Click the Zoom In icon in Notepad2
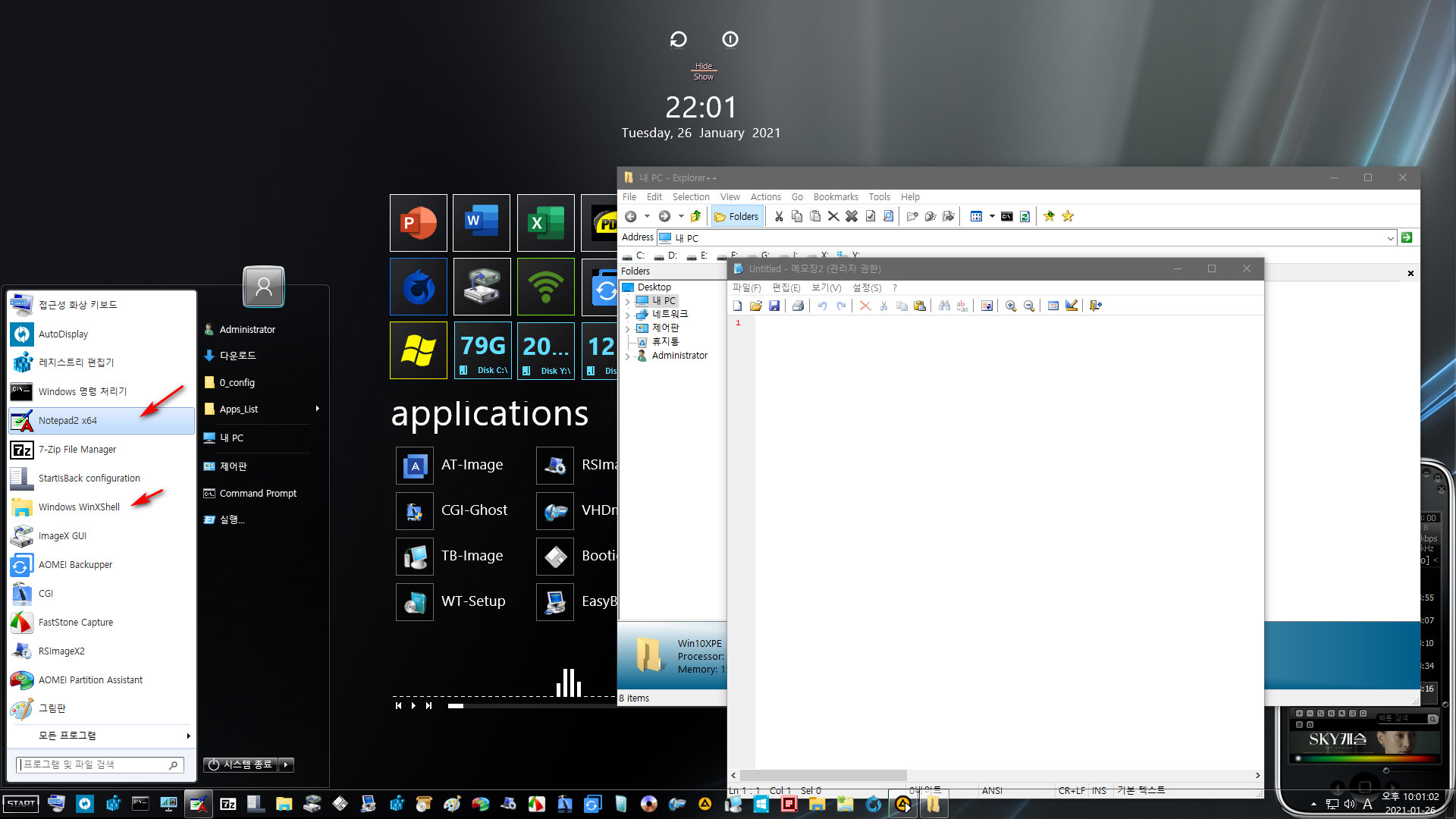This screenshot has width=1456, height=819. (1011, 306)
